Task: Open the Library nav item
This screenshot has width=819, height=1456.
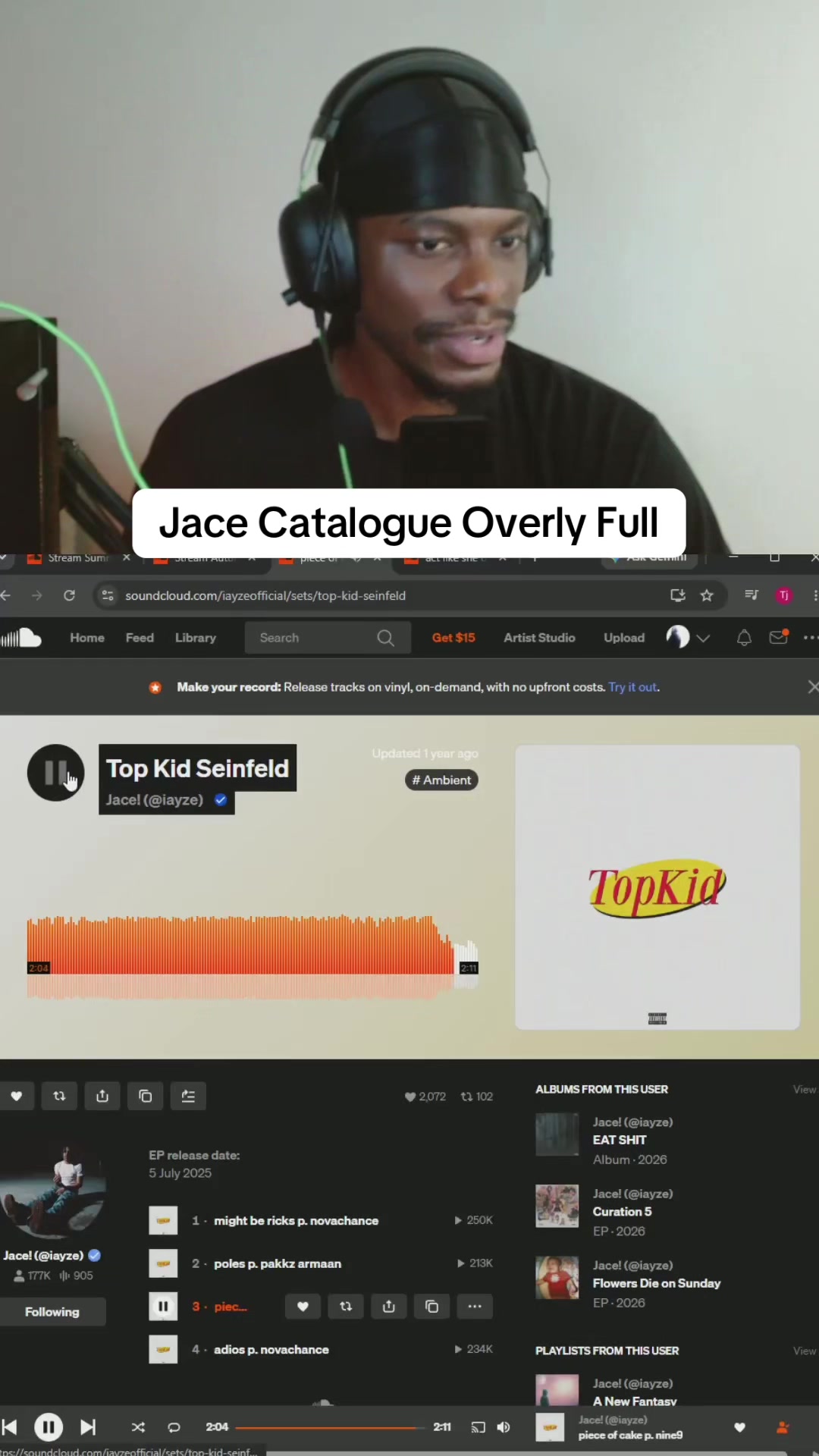Action: pyautogui.click(x=196, y=638)
